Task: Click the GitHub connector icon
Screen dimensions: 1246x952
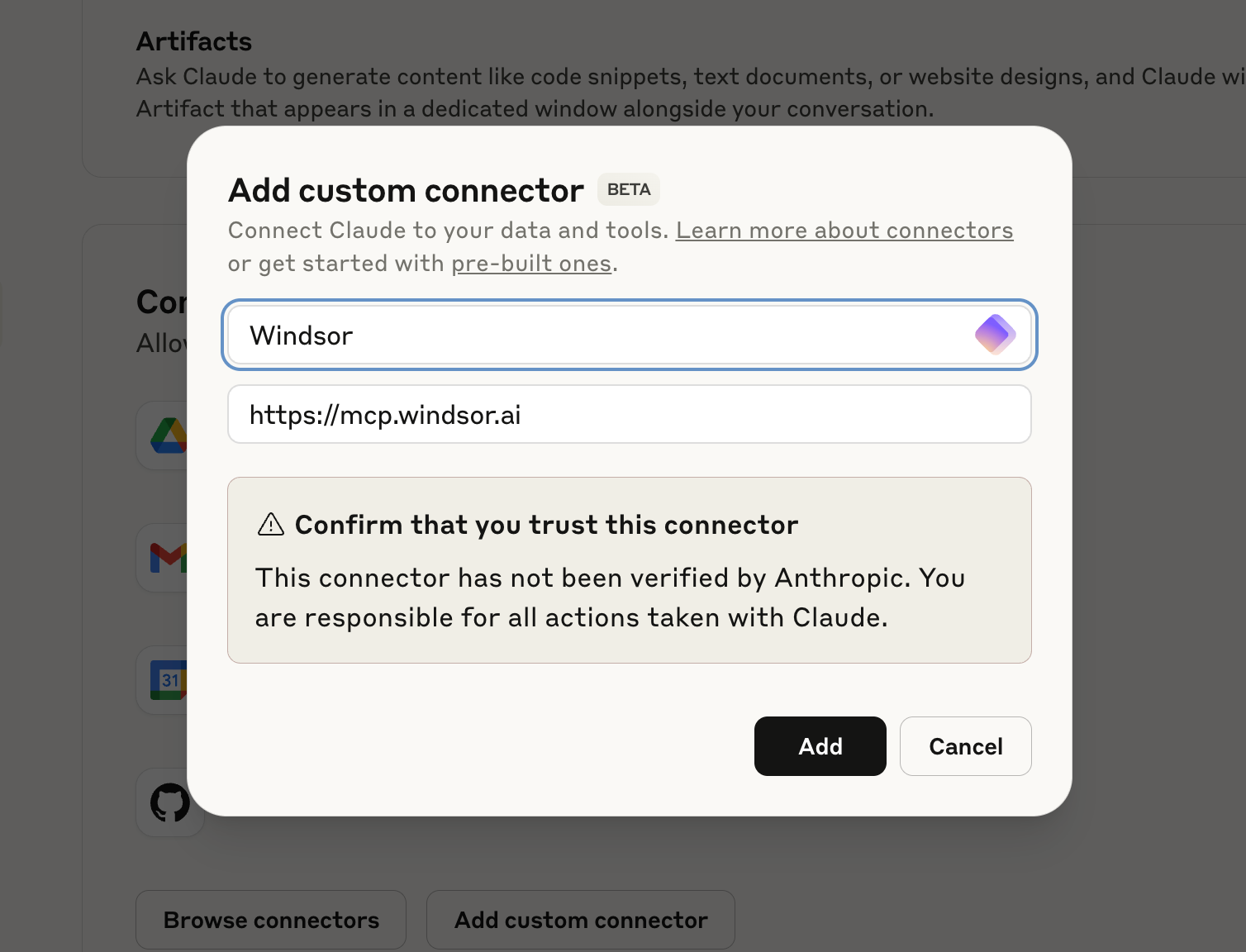Action: pyautogui.click(x=170, y=802)
